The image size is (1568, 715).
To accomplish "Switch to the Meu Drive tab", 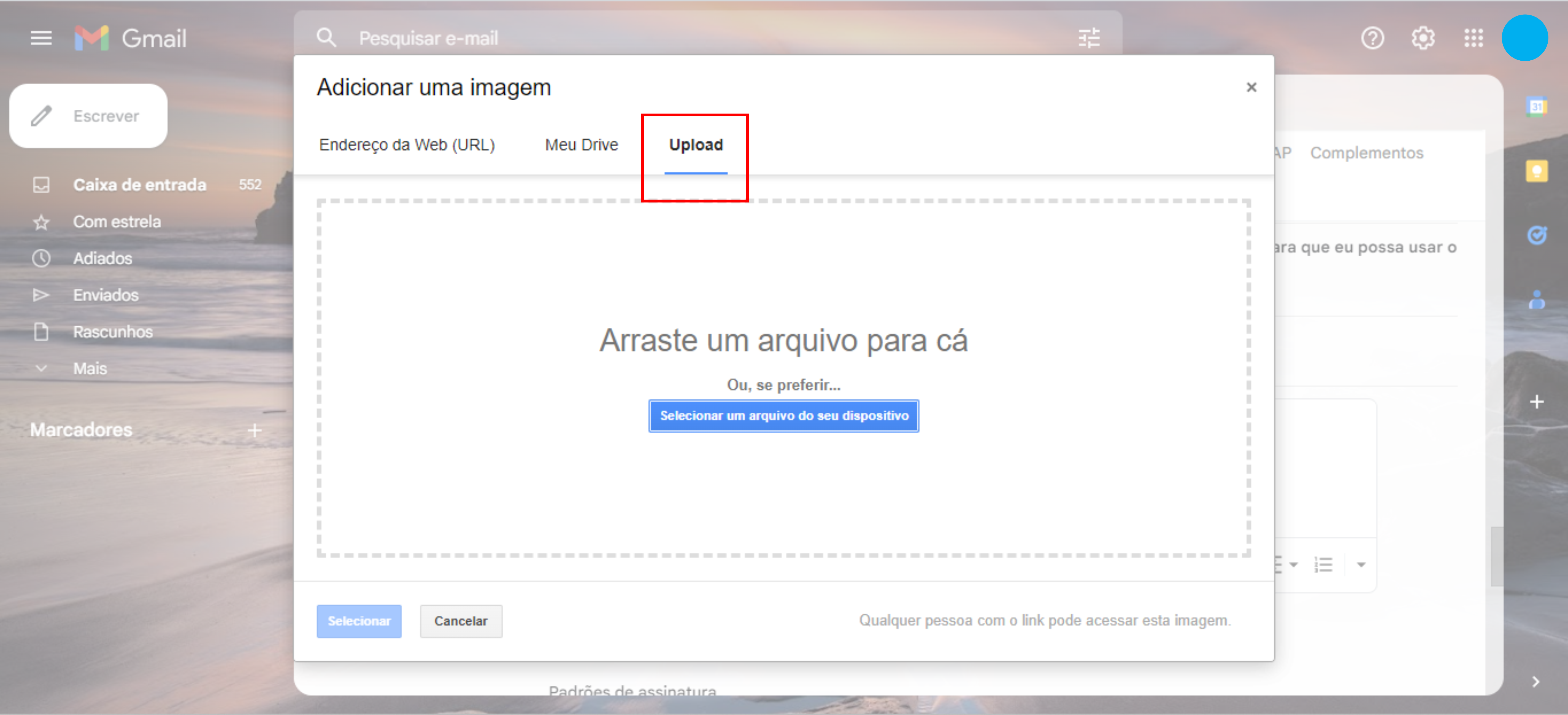I will click(x=581, y=145).
